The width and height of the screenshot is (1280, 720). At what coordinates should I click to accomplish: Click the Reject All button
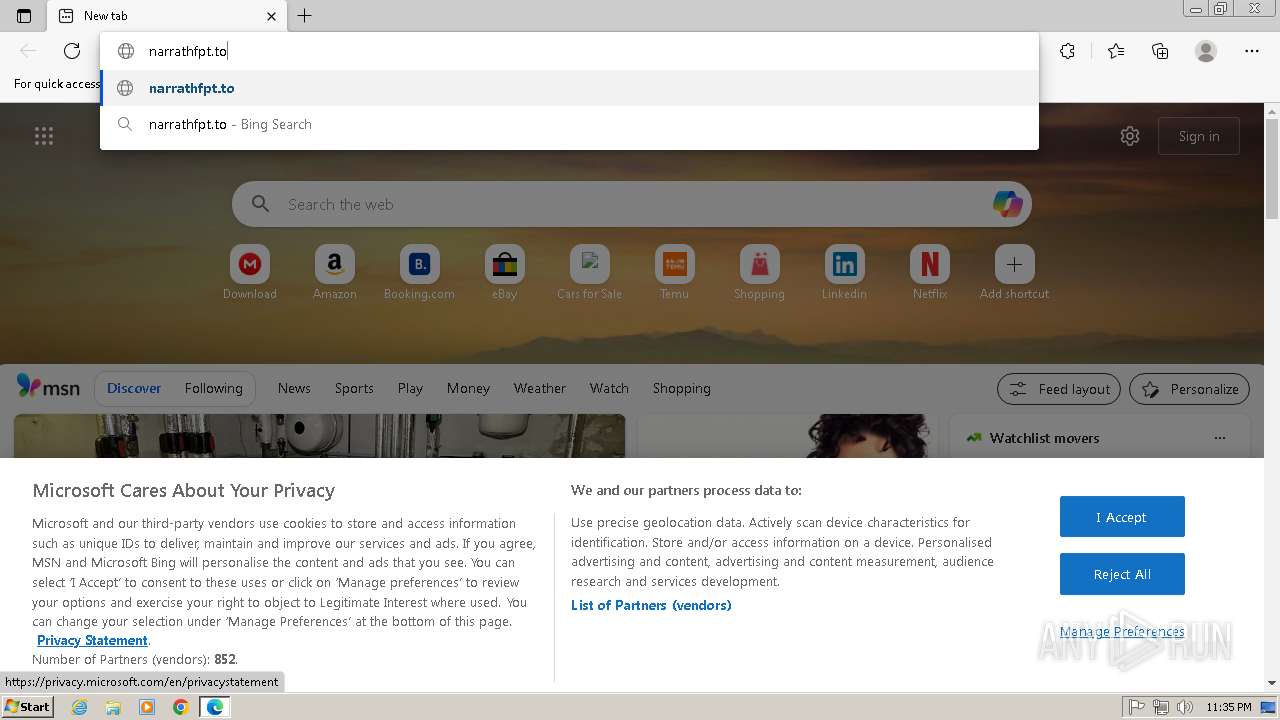tap(1122, 574)
